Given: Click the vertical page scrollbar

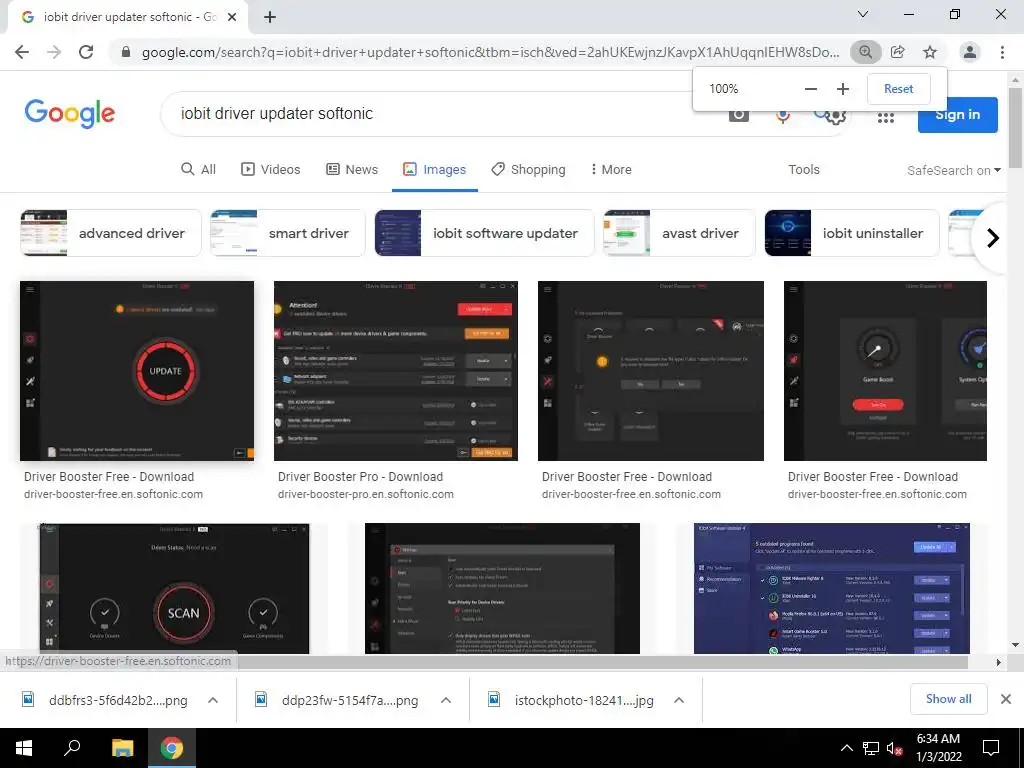Looking at the screenshot, I should 1015,127.
